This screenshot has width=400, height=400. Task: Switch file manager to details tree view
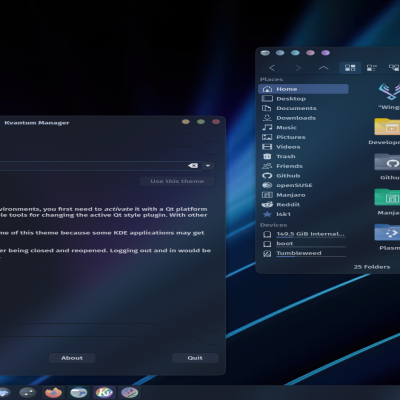(x=394, y=68)
